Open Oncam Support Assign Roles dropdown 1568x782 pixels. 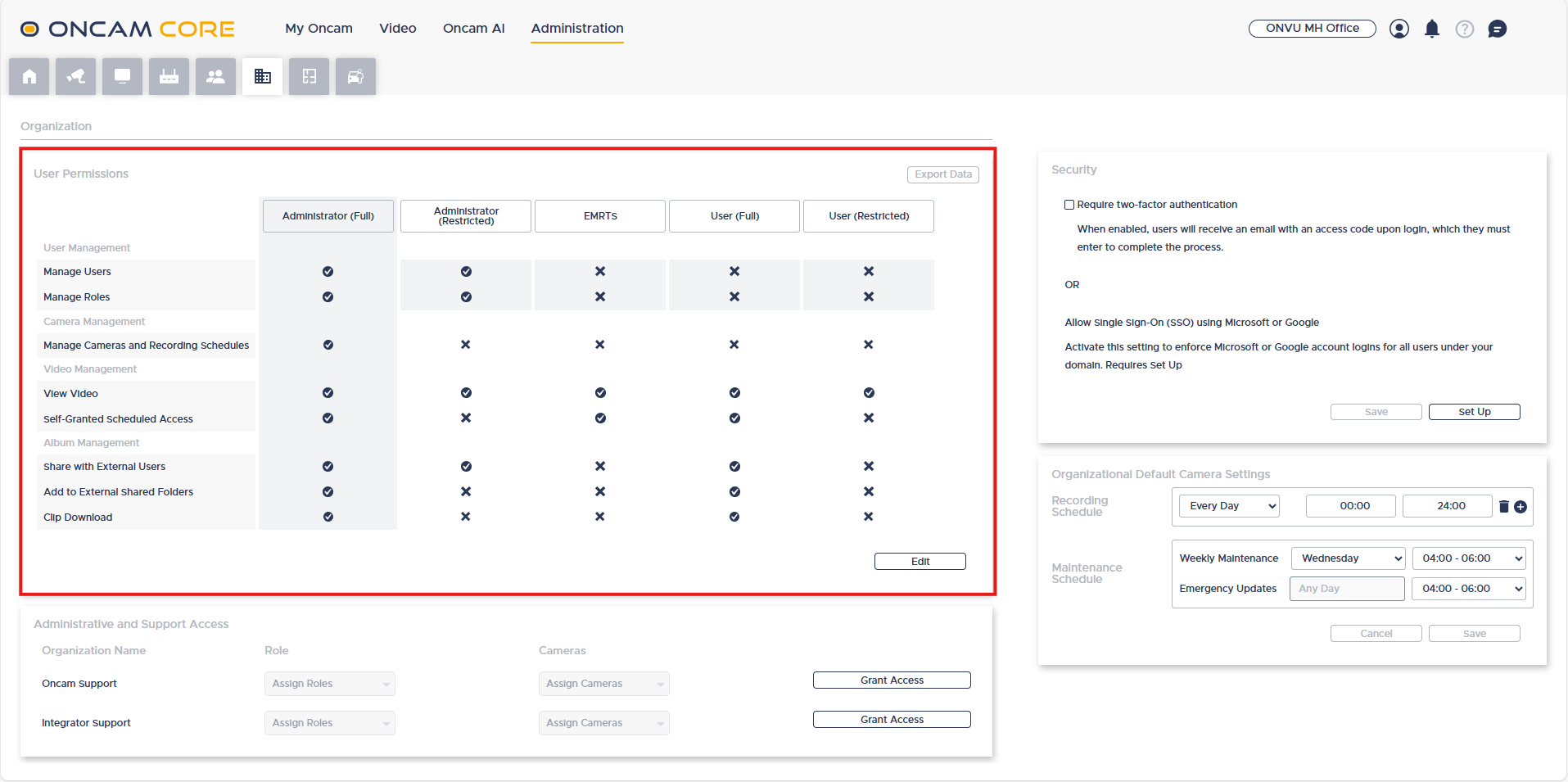click(x=330, y=684)
